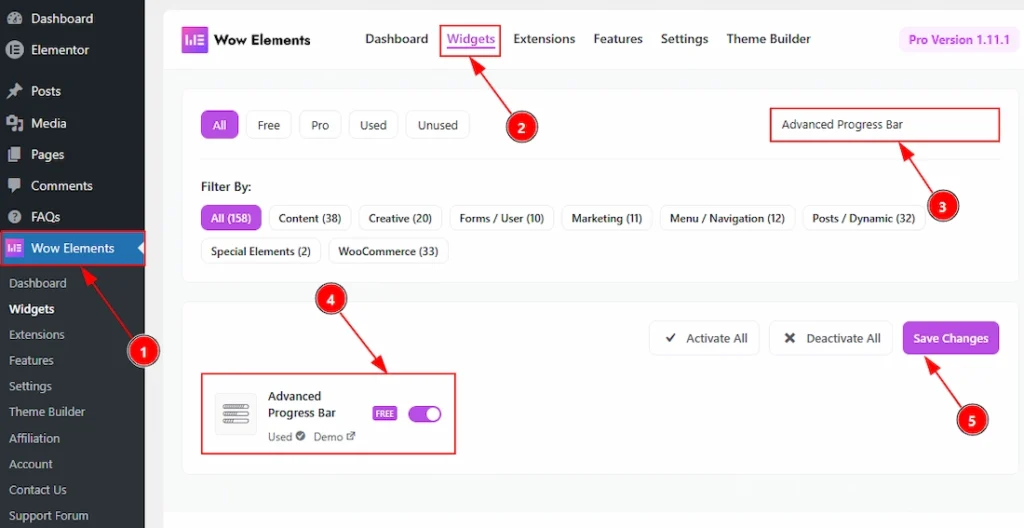Image resolution: width=1024 pixels, height=528 pixels.
Task: Click the Advanced Progress Bar widget icon
Action: coord(236,414)
